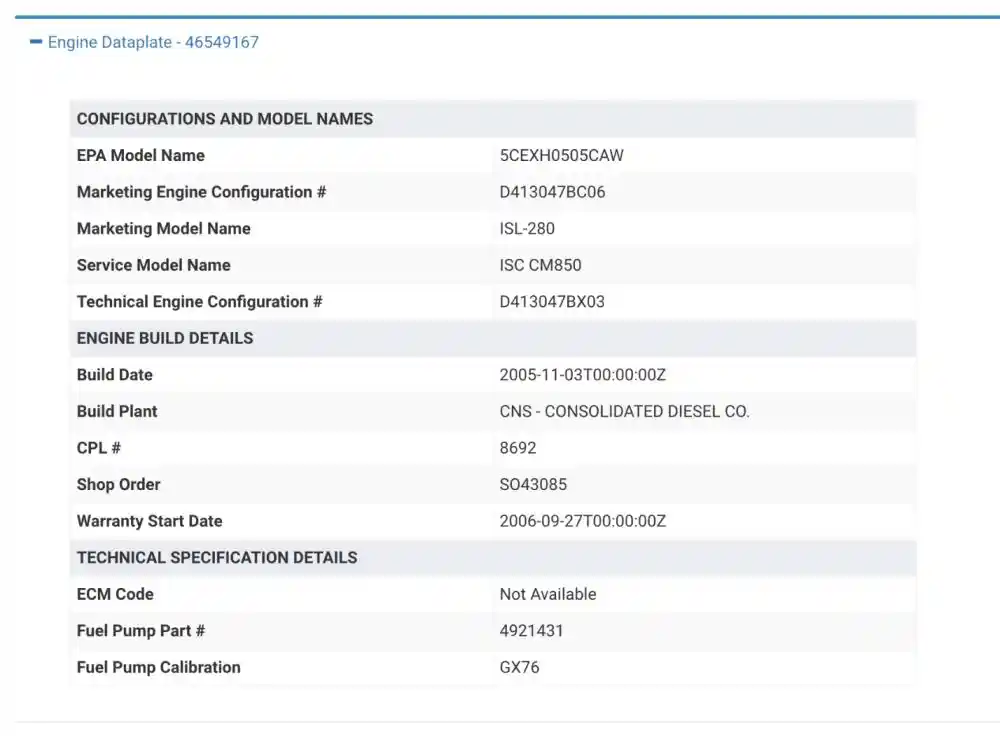
Task: Select value ISL-280
Action: [527, 228]
